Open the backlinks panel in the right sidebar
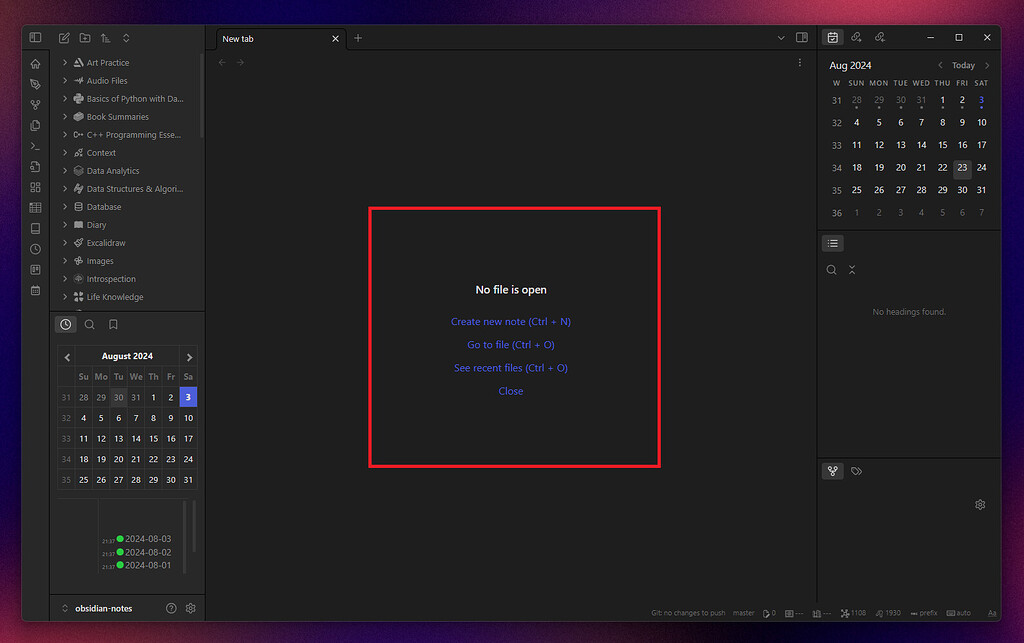 tap(832, 470)
